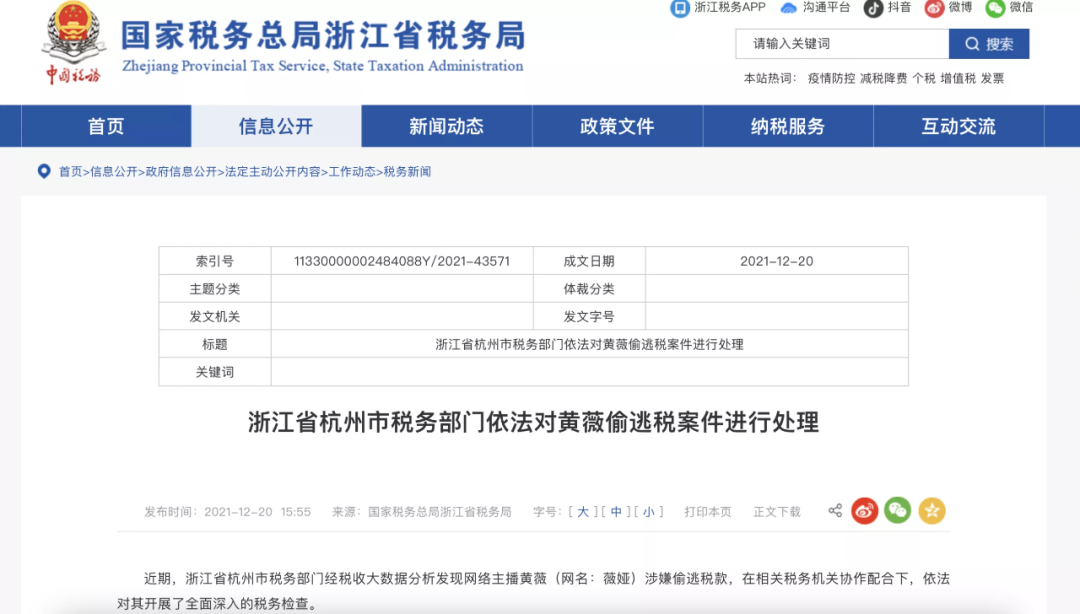Open the 浙江税务APP icon link
The width and height of the screenshot is (1080, 614).
[680, 8]
